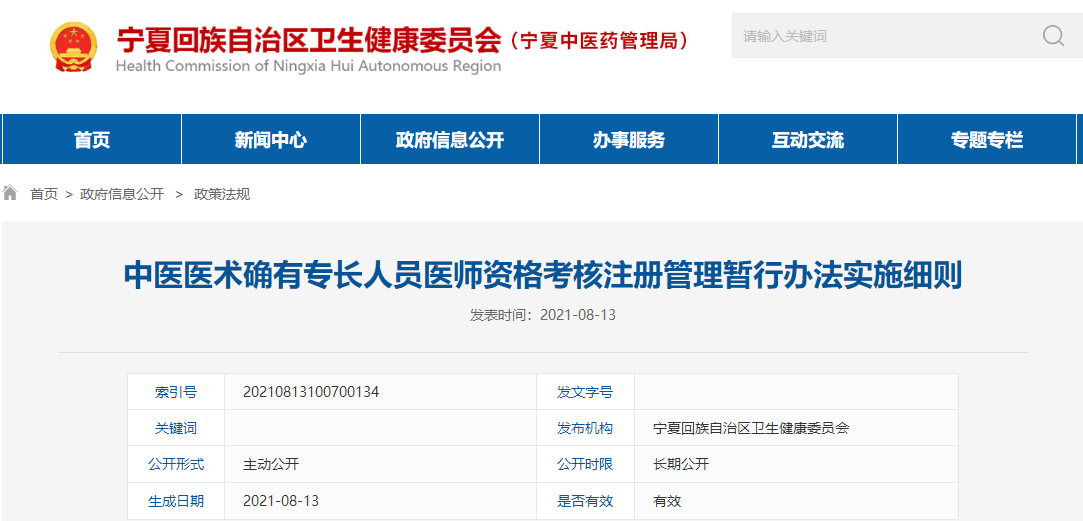Click the 宁夏回族自治区卫生健康委员会 site title
This screenshot has height=521, width=1083.
tap(308, 39)
